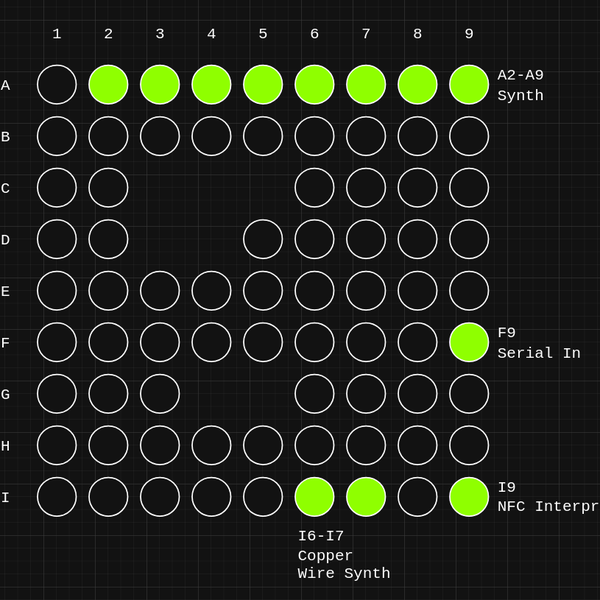Enable the empty pin B5
The width and height of the screenshot is (600, 600).
263,136
